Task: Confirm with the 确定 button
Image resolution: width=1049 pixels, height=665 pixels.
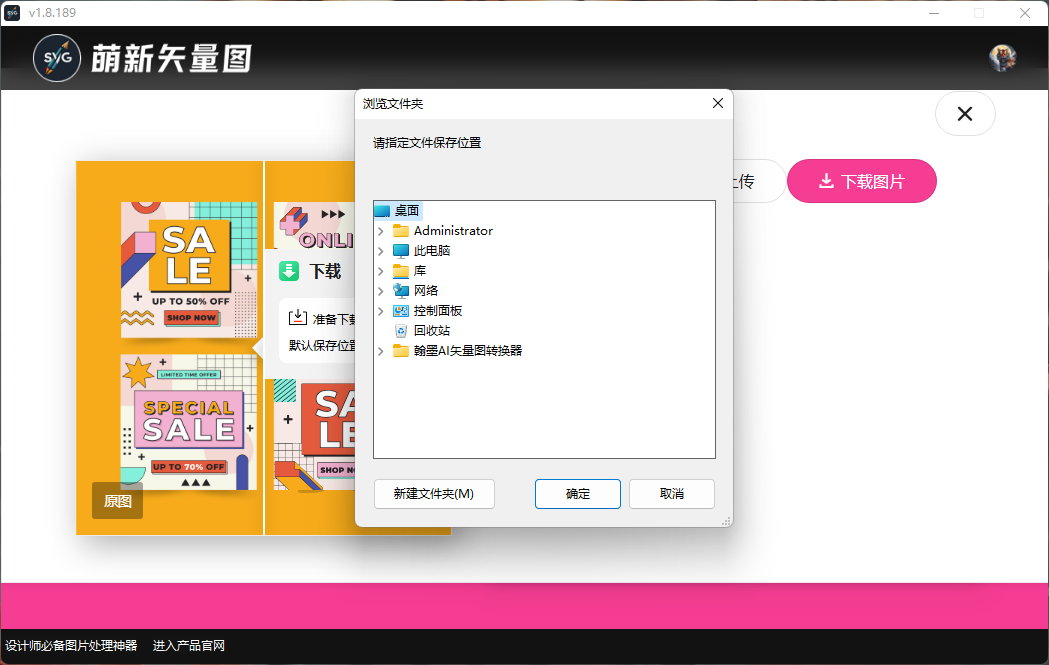Action: click(577, 494)
